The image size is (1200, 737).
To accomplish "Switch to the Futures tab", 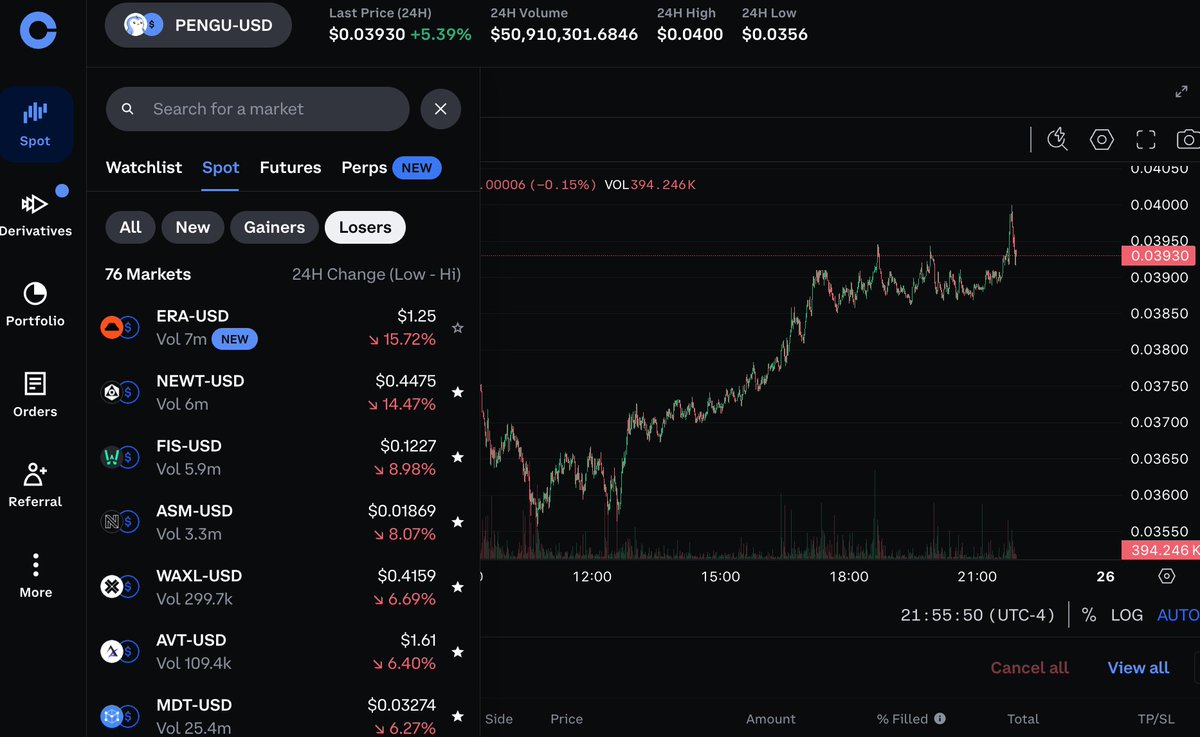I will tap(290, 167).
